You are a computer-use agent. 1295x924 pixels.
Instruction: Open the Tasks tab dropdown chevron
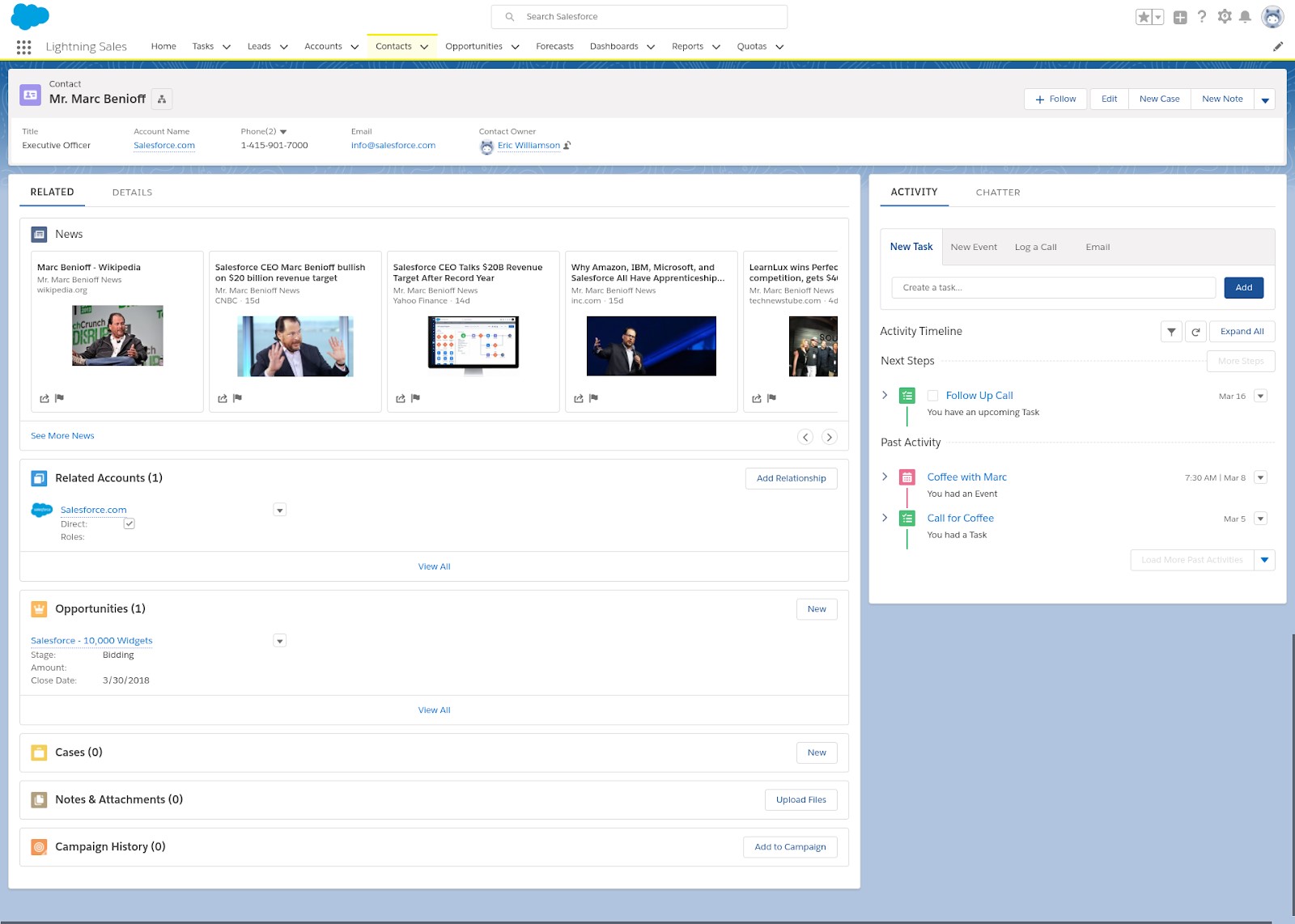tap(227, 47)
